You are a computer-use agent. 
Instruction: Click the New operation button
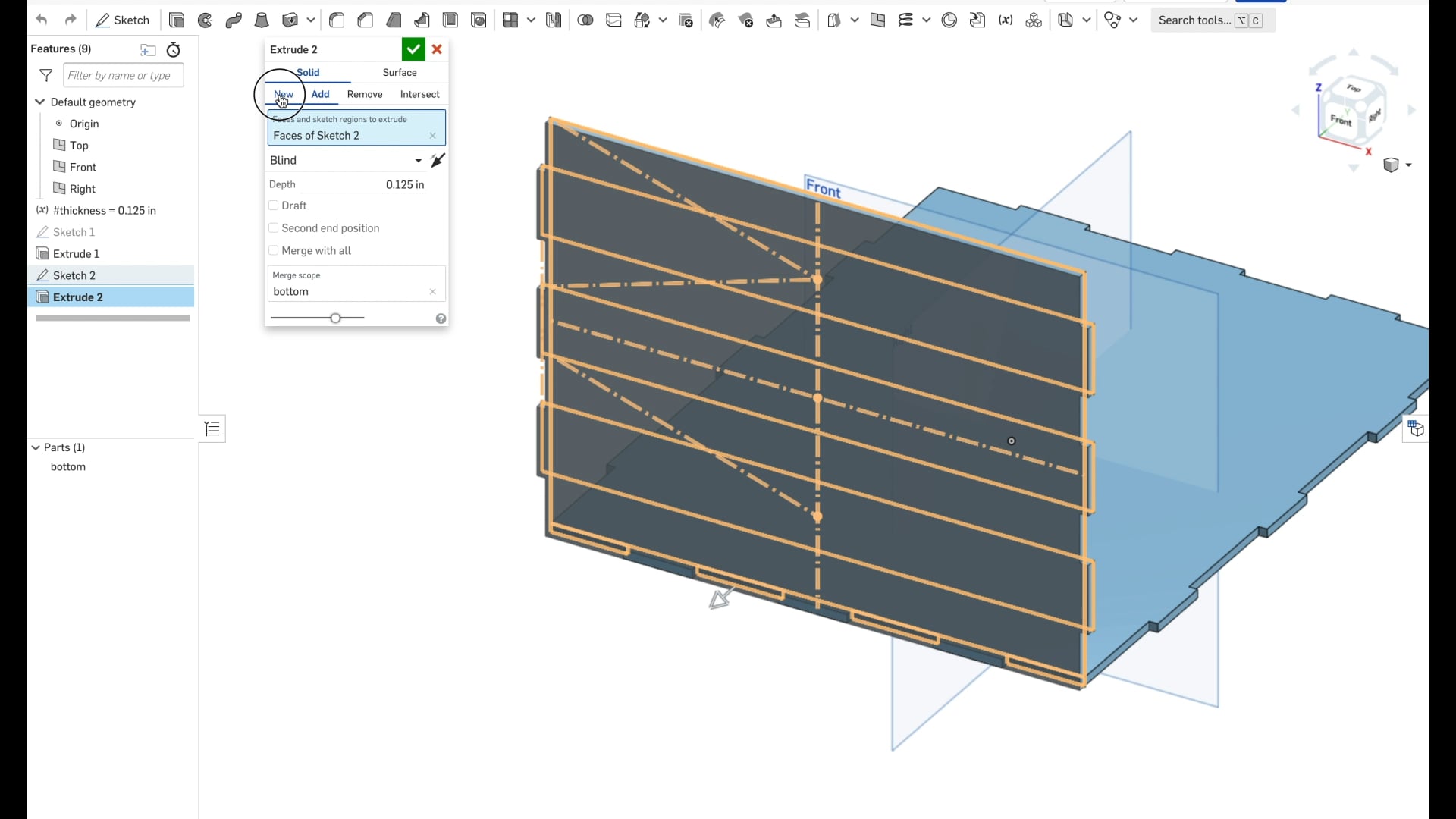click(283, 93)
